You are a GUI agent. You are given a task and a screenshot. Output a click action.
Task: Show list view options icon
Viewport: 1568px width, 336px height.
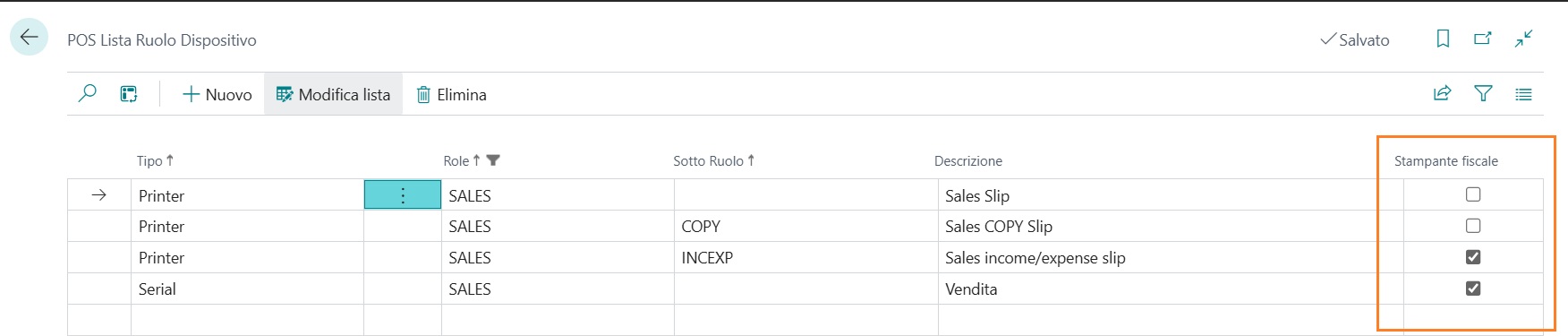pos(1523,94)
